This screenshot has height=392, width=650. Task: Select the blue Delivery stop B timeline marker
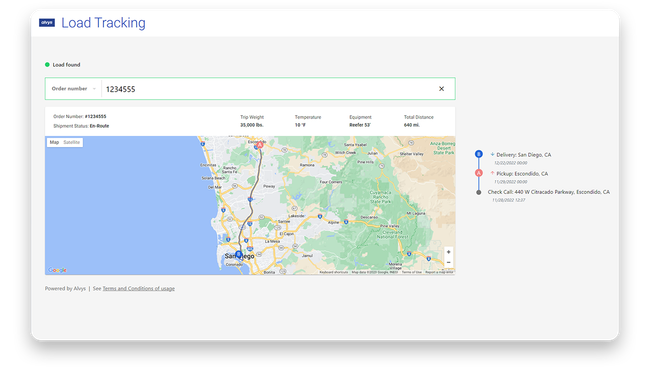479,154
